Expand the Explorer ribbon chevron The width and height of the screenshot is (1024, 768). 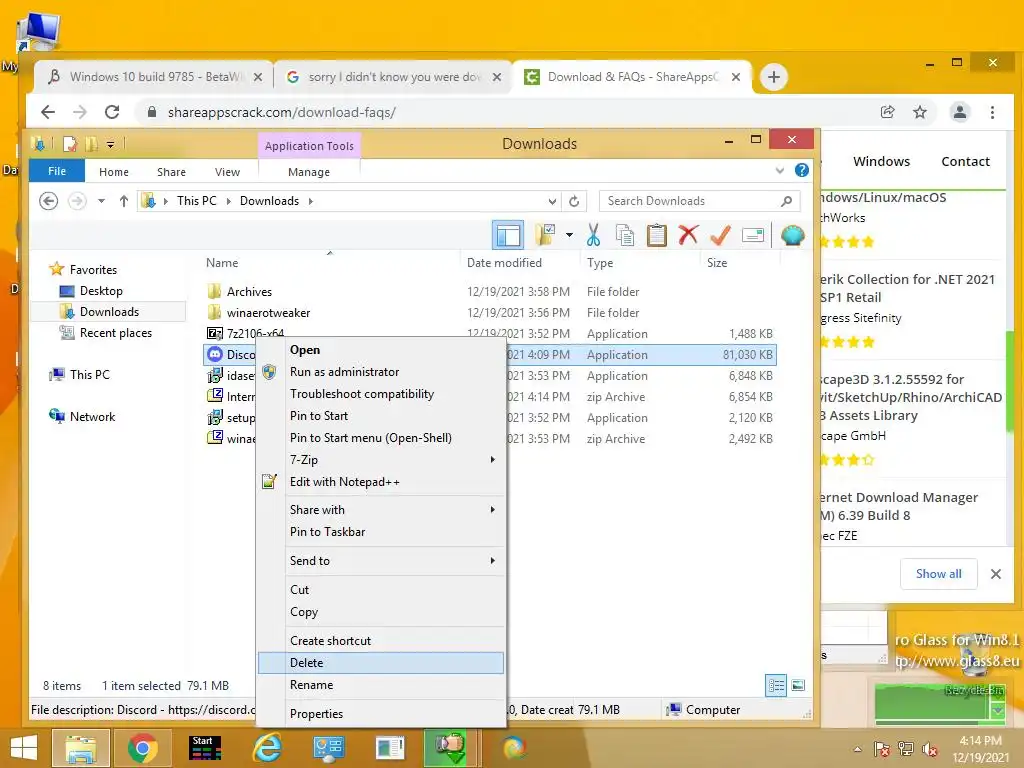pos(780,171)
